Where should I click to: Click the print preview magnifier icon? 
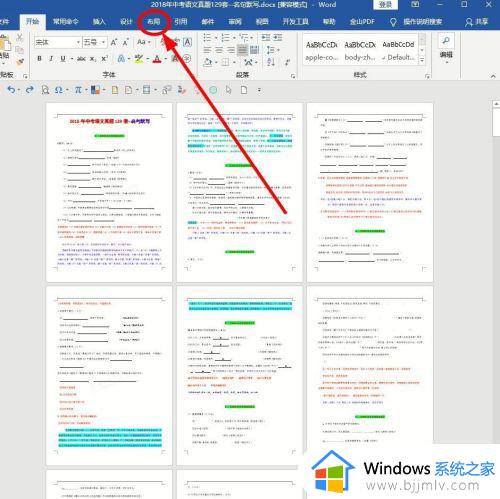(45, 90)
